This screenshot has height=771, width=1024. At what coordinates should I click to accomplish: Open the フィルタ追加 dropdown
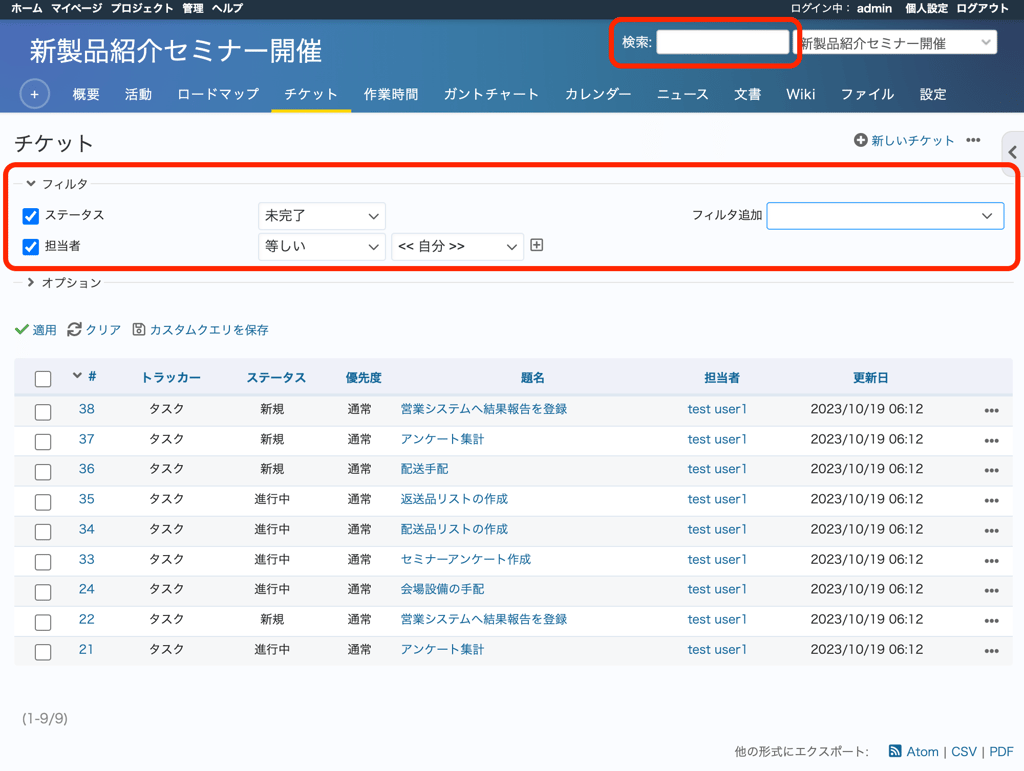click(x=884, y=215)
